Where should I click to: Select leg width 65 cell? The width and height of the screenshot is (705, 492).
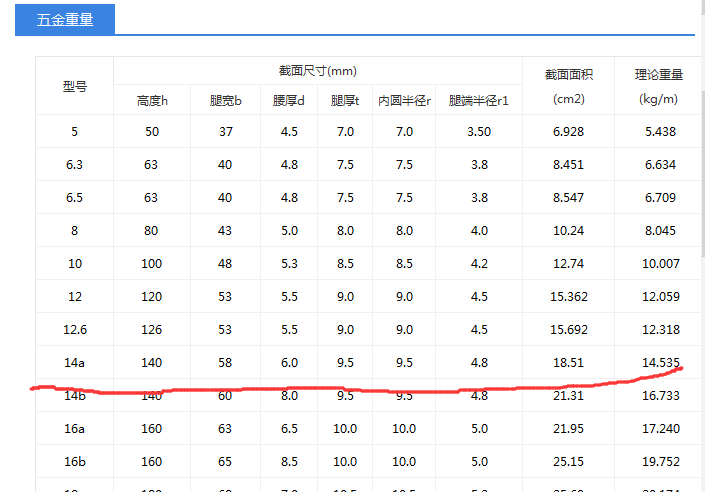pyautogui.click(x=225, y=461)
